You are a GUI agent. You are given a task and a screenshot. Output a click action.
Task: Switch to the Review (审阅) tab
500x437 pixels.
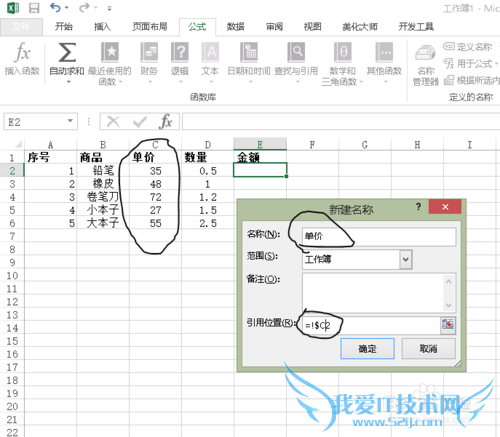(x=274, y=27)
